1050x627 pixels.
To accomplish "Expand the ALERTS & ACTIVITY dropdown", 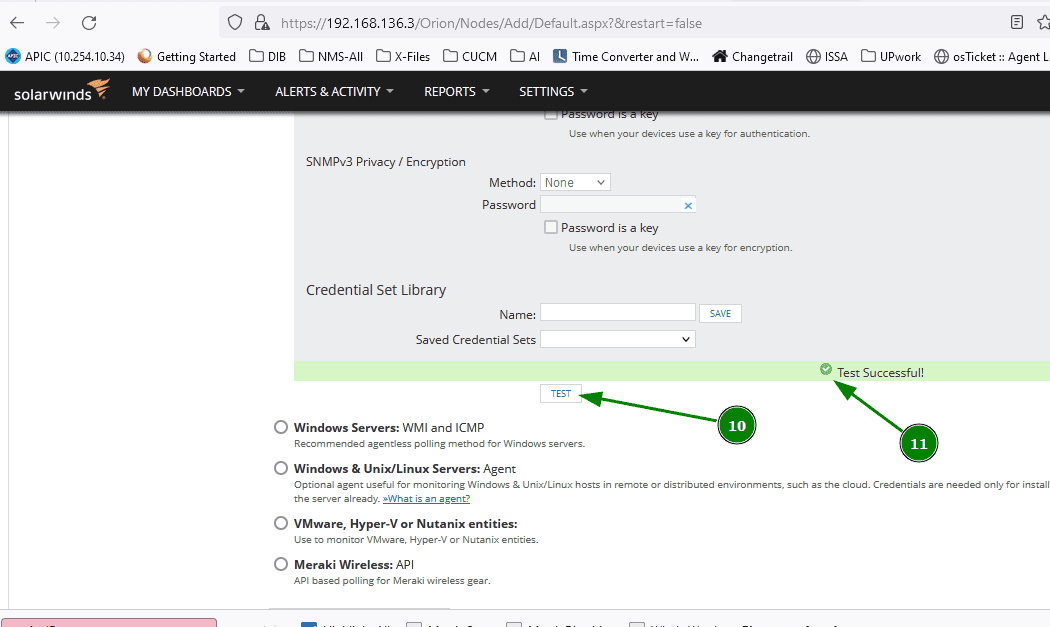I will pos(331,91).
